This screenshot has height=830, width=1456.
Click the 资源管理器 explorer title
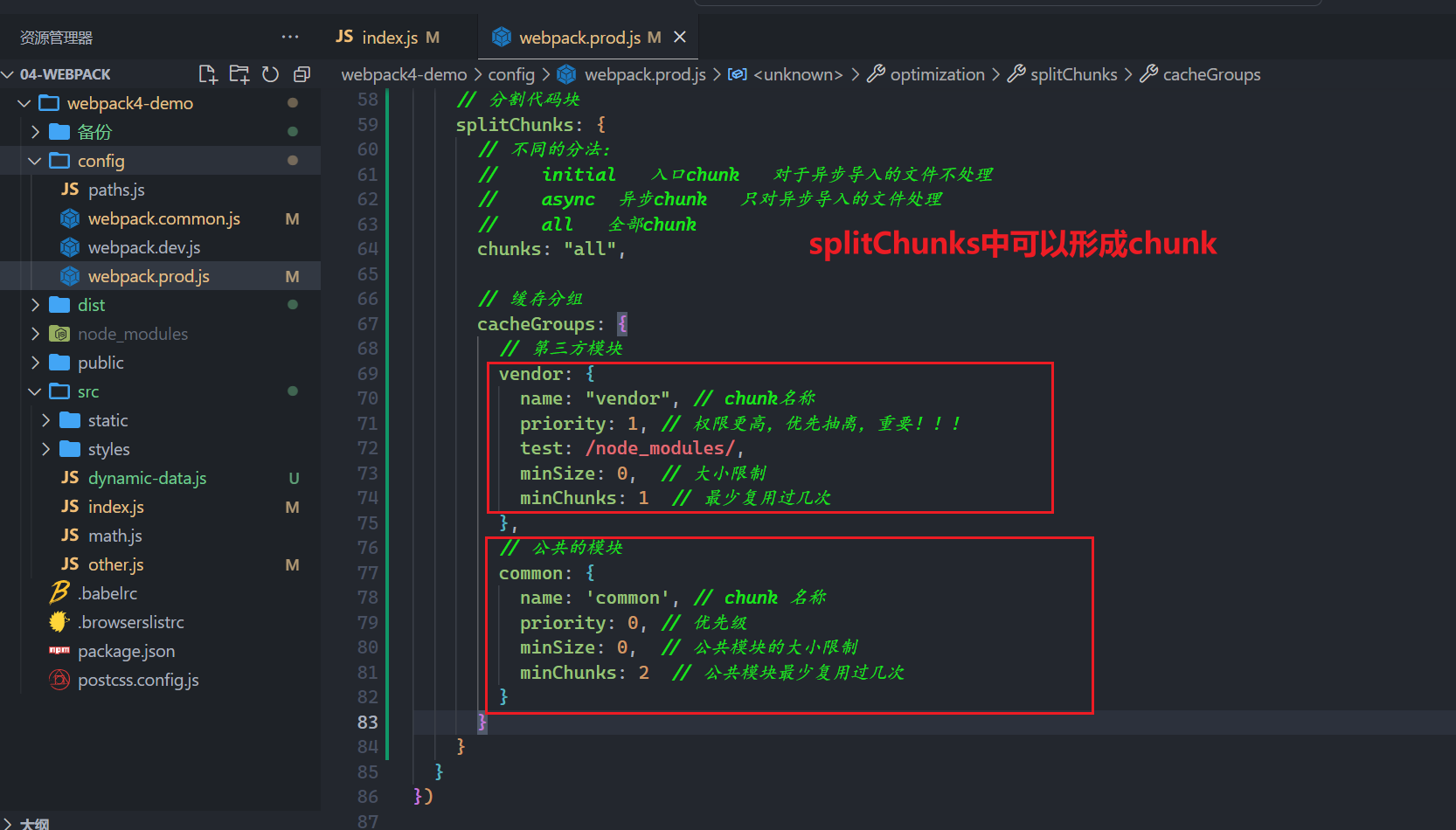click(x=56, y=38)
